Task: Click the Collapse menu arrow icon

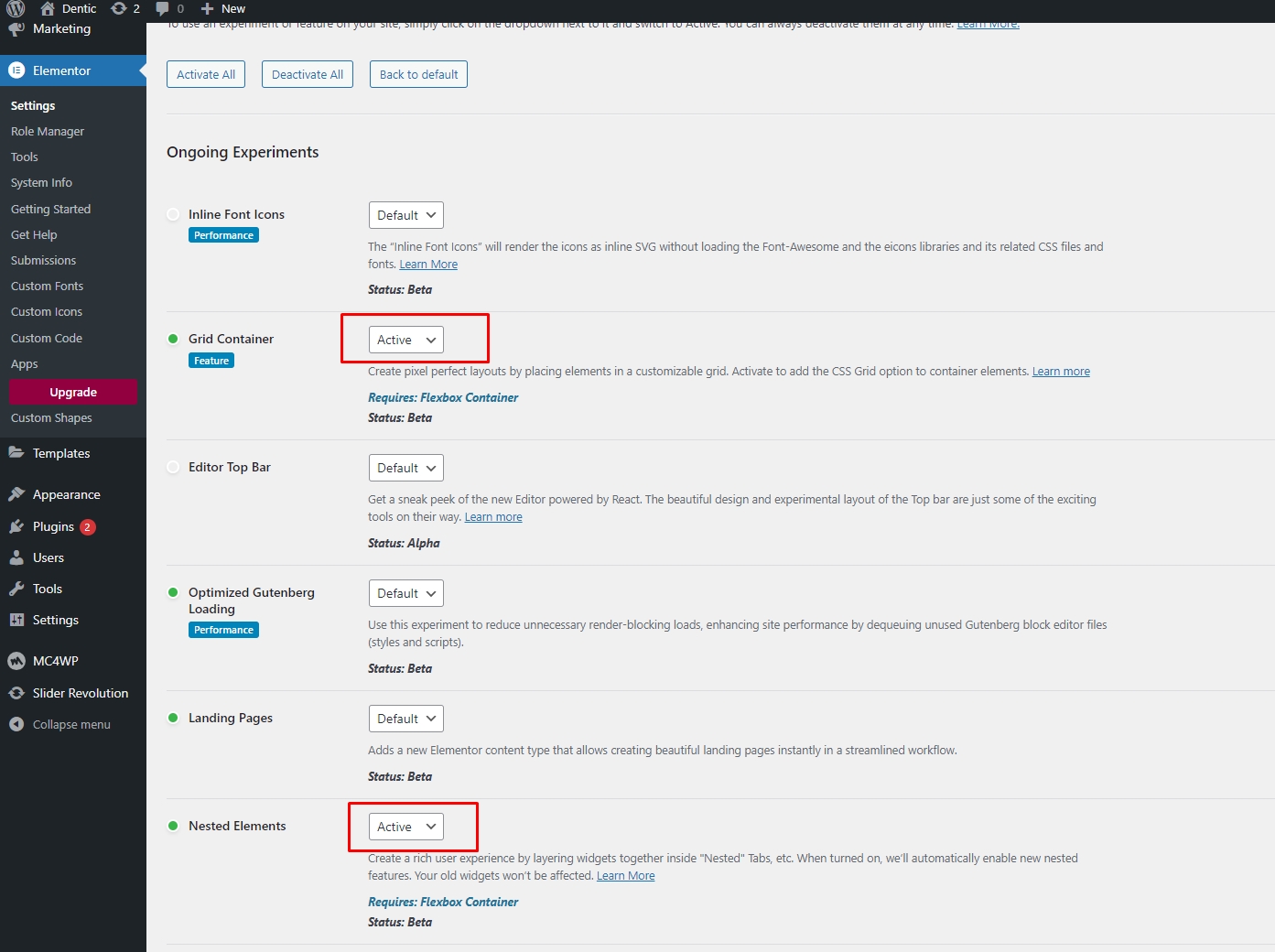Action: 16,724
